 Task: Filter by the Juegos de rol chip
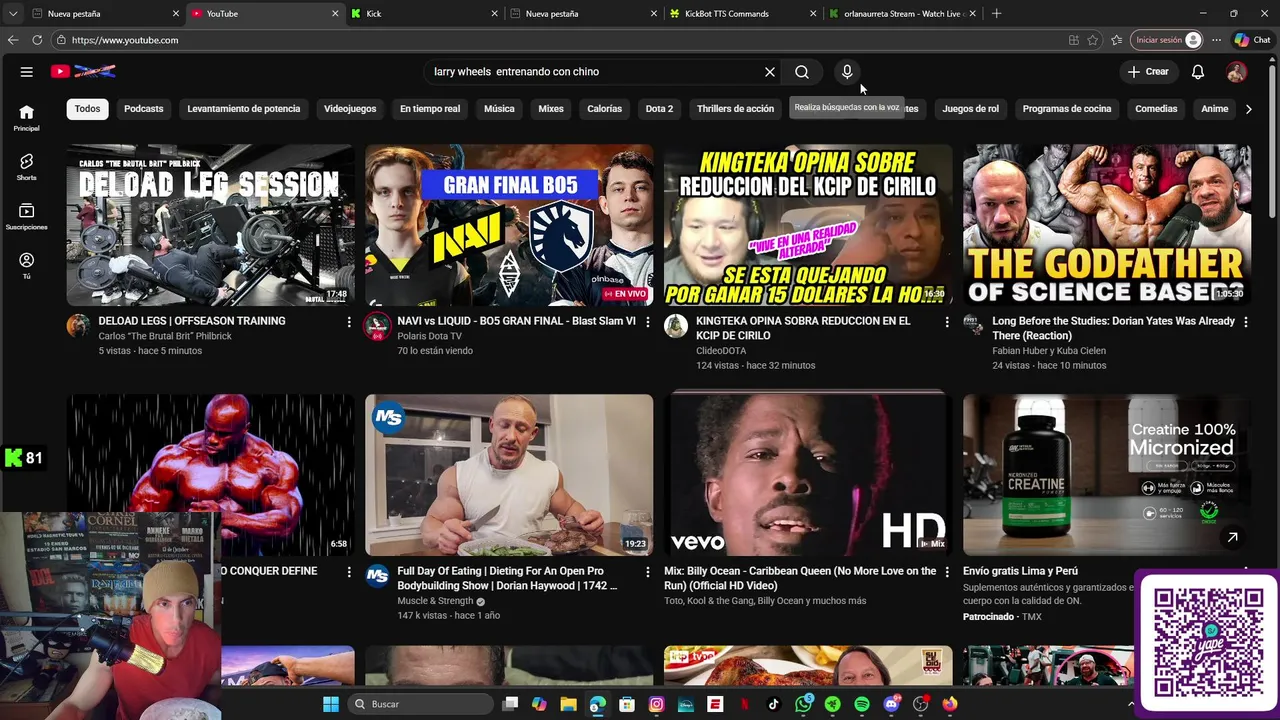(970, 109)
